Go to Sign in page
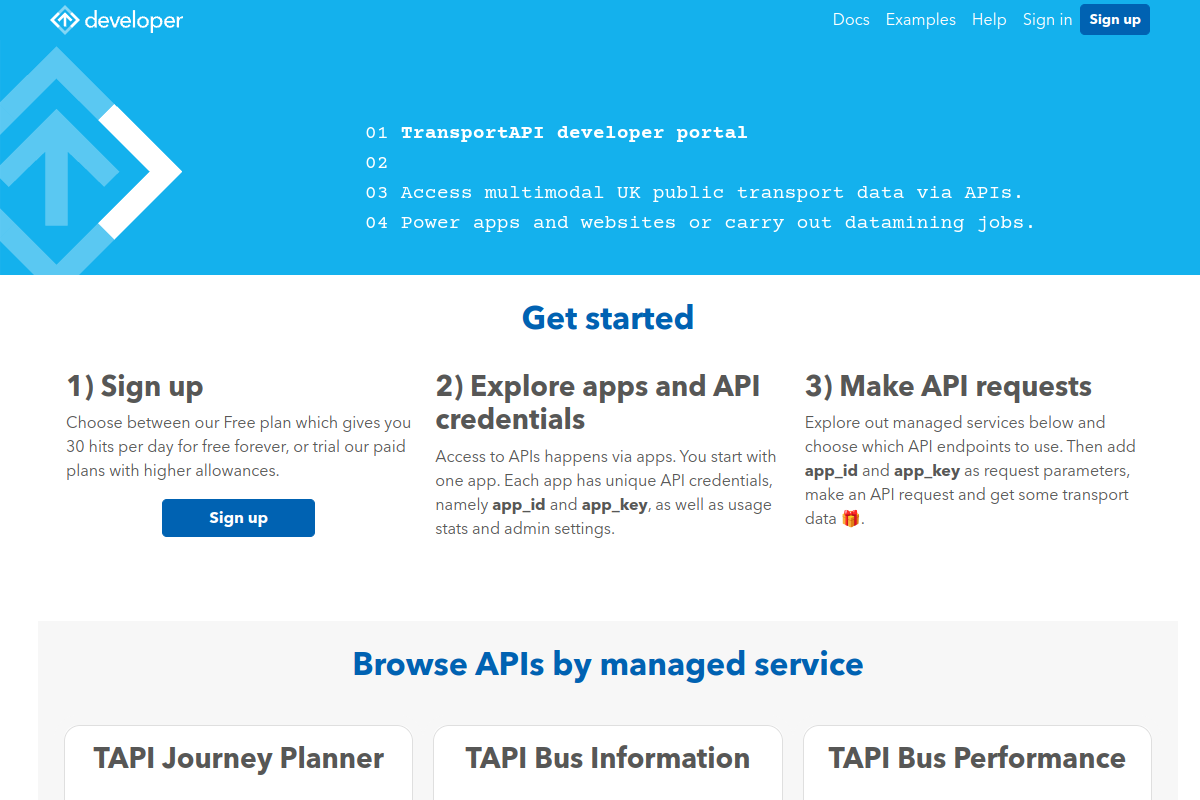 (x=1047, y=20)
